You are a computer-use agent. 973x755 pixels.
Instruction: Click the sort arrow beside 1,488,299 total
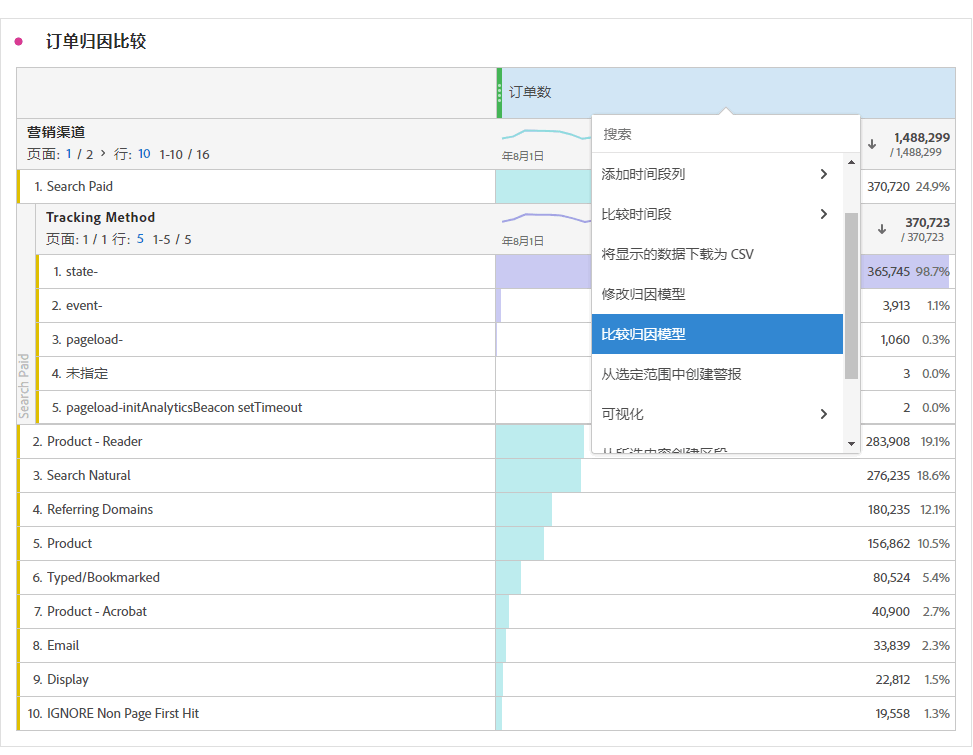[872, 144]
